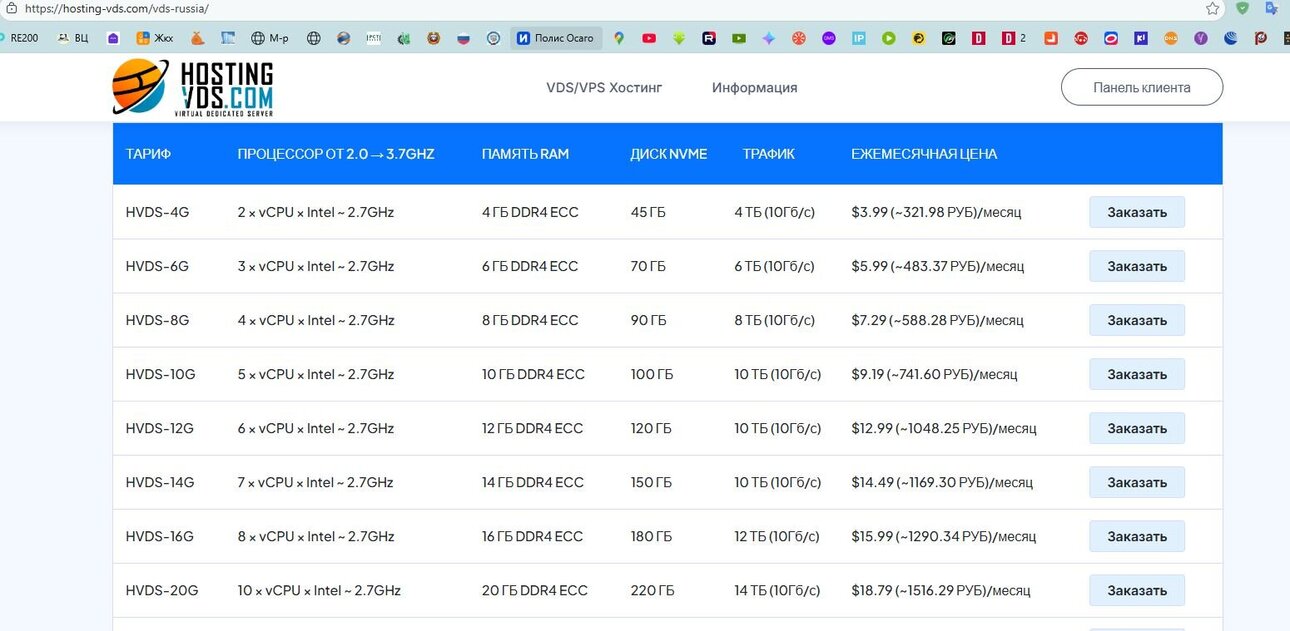Select the HVDS-12G tariff name
Viewport: 1290px width, 631px height.
click(x=160, y=428)
